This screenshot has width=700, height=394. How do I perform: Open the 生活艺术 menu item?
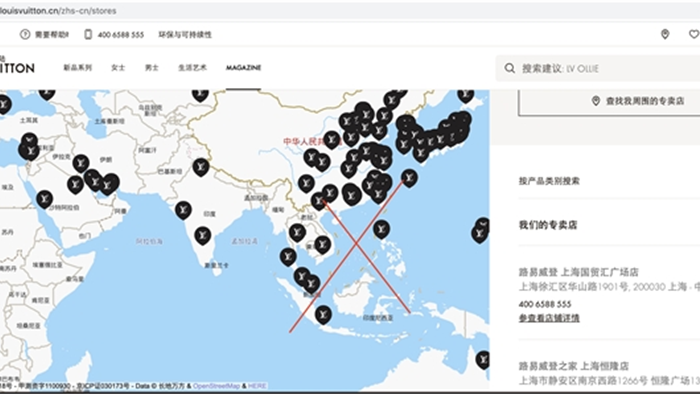click(192, 68)
